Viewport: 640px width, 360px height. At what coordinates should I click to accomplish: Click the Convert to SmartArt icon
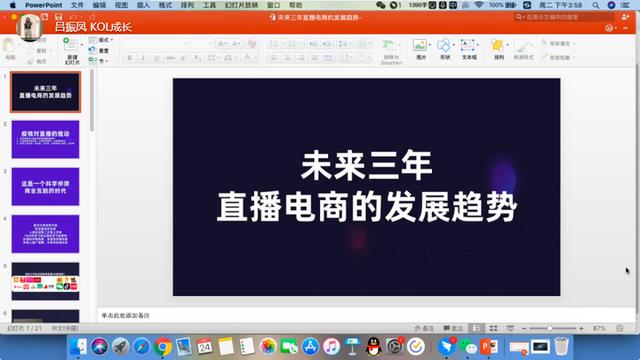click(x=391, y=51)
